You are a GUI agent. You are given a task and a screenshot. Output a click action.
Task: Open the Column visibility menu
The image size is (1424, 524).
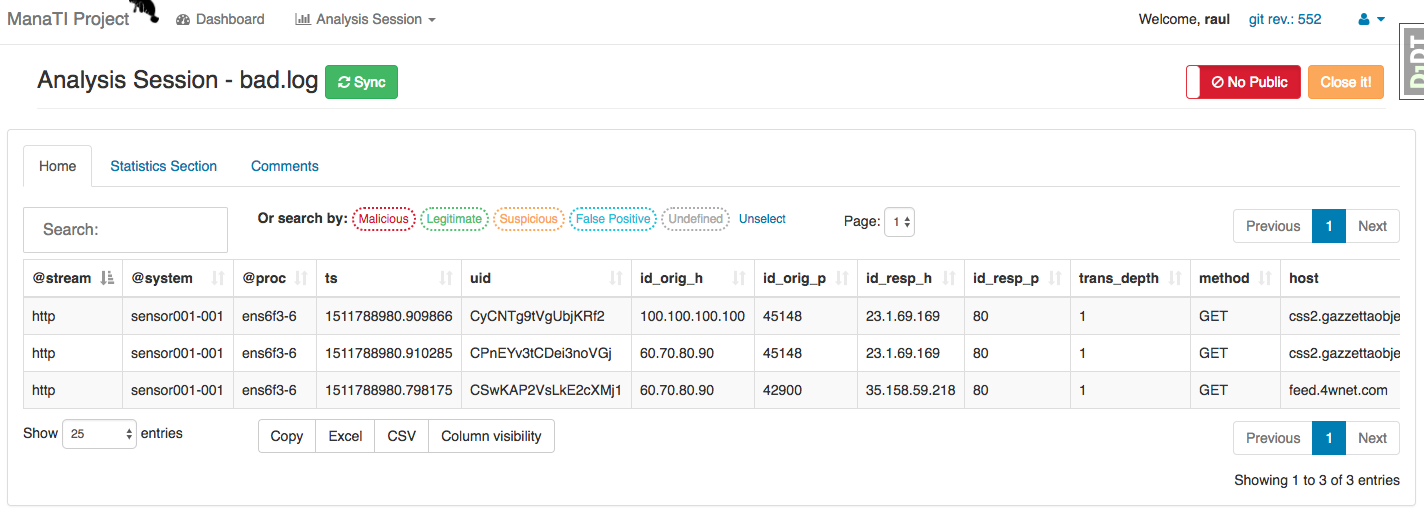(491, 436)
